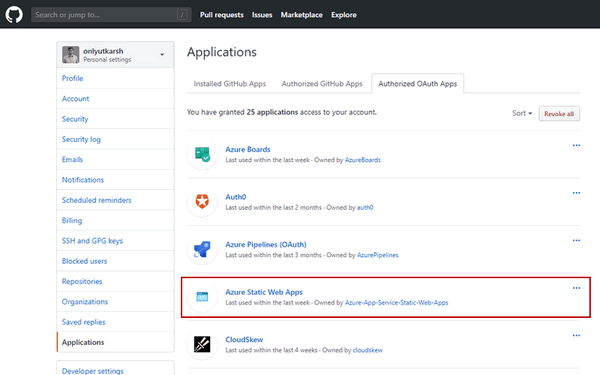Viewport: 600px width, 375px height.
Task: Open options menu for CloudSkew
Action: [576, 335]
